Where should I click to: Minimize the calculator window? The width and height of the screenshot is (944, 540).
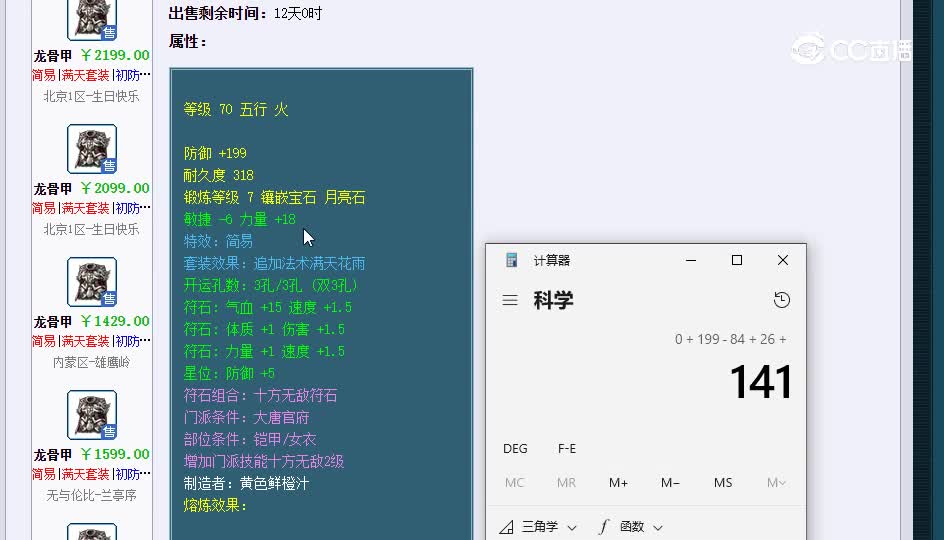pyautogui.click(x=691, y=260)
